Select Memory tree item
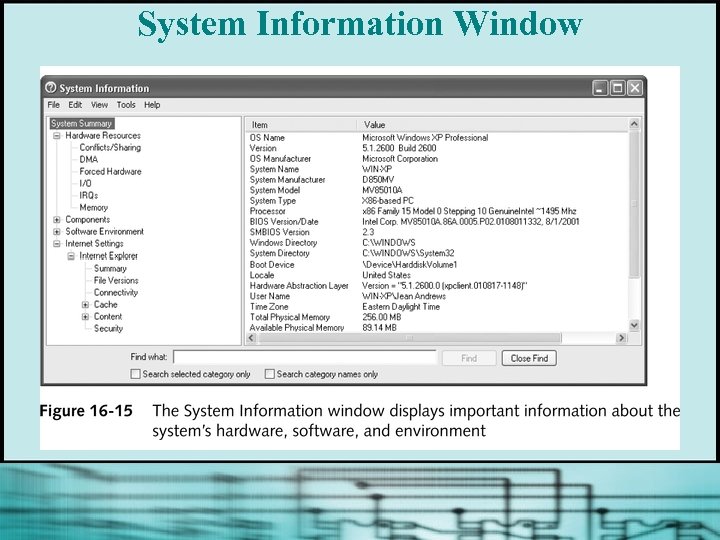 pyautogui.click(x=94, y=208)
